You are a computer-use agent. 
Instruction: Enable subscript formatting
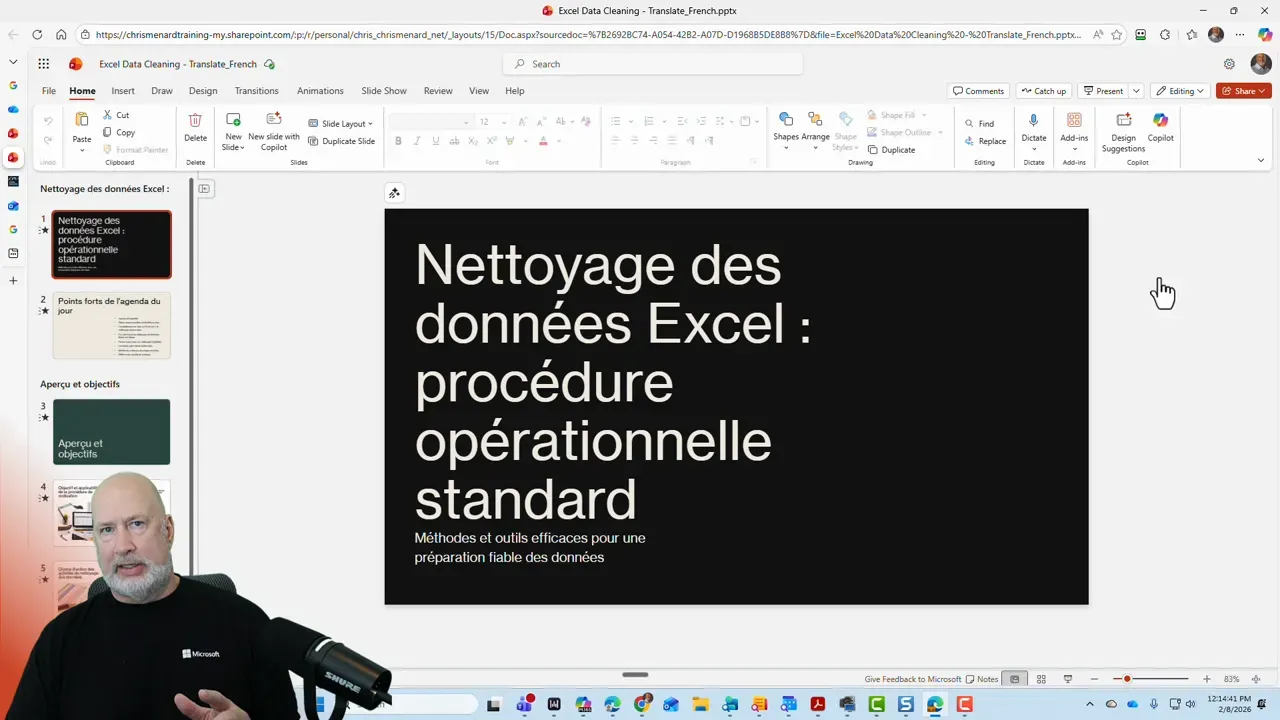(473, 141)
